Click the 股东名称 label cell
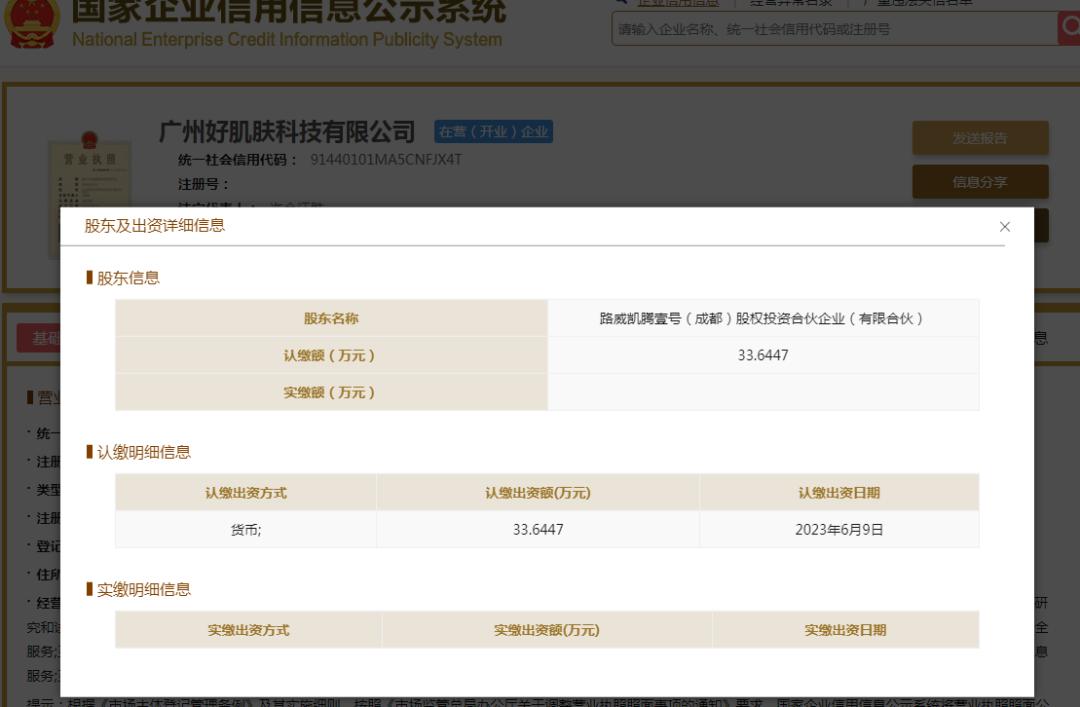 click(331, 318)
